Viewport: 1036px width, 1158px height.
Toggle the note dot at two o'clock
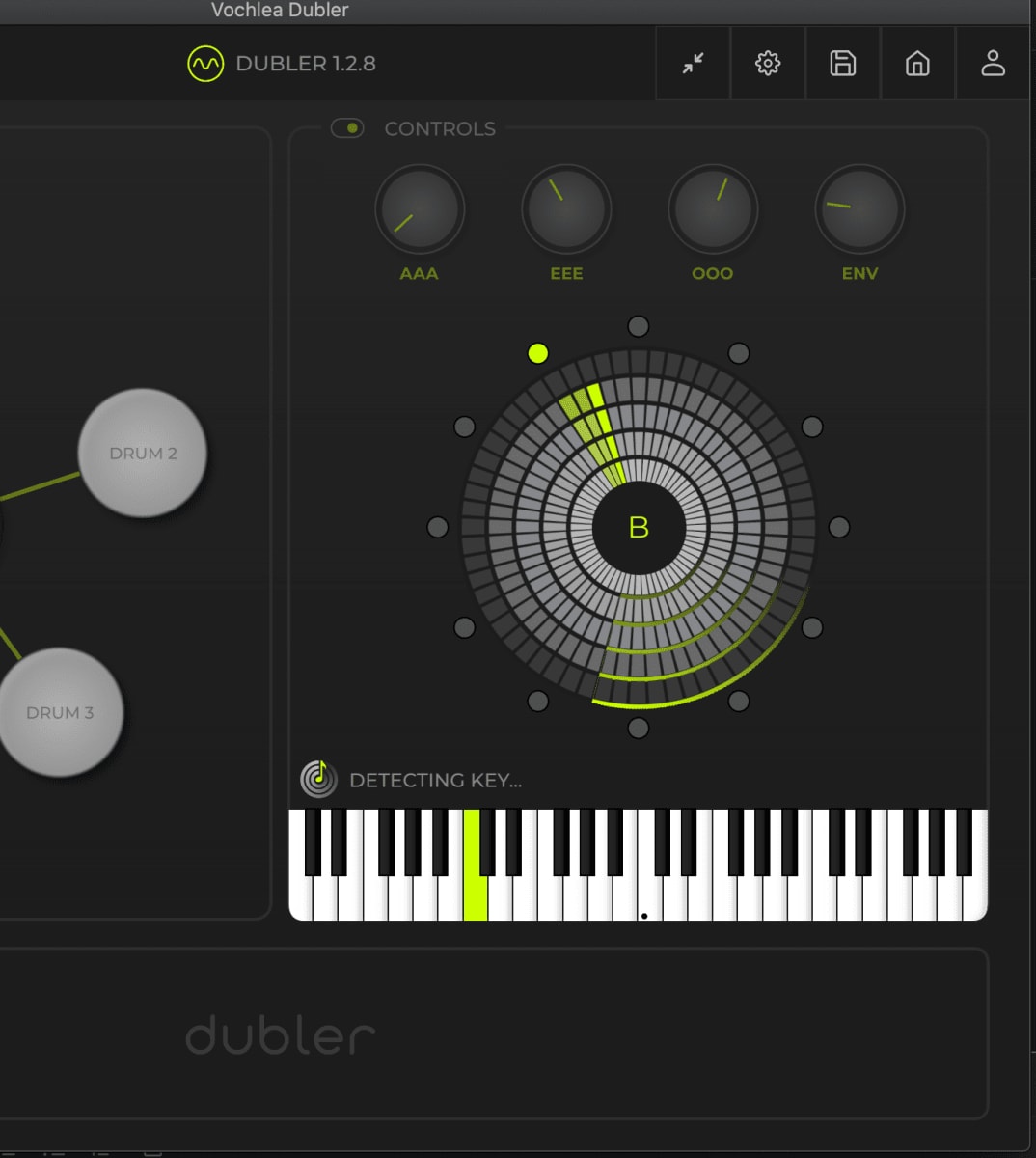(812, 427)
